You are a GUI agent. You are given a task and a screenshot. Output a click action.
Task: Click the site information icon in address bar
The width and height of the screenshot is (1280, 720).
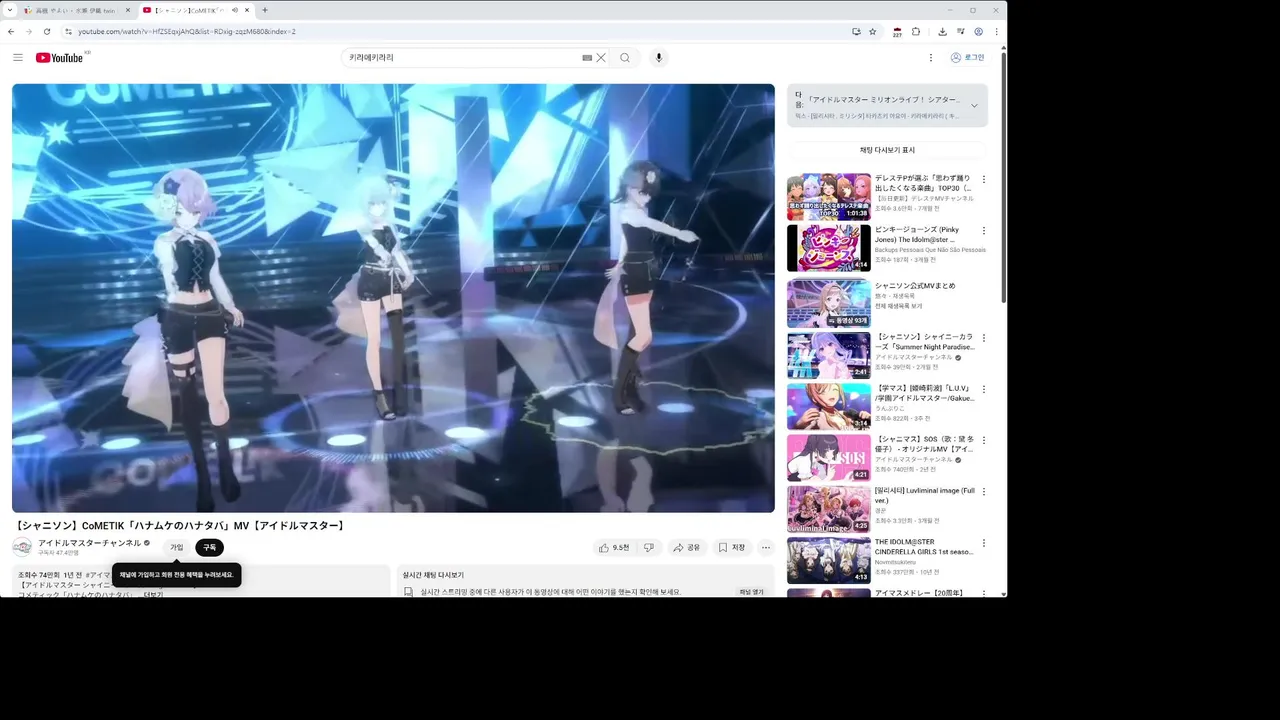[69, 31]
